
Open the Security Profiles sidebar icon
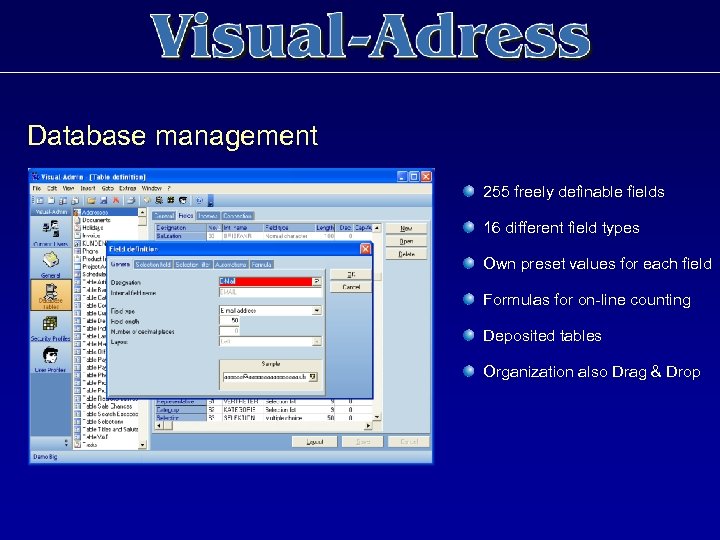(x=50, y=324)
